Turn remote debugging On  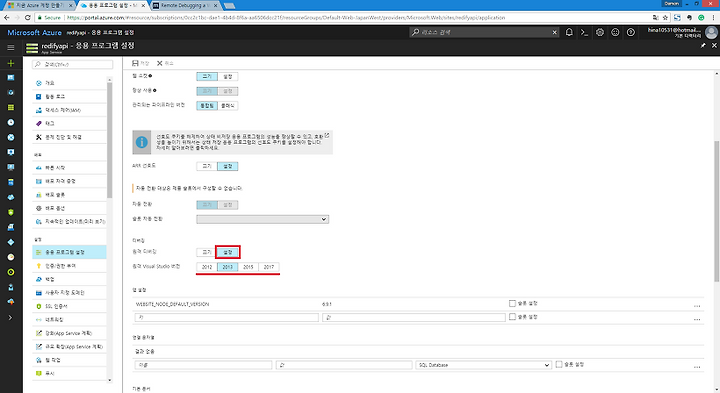click(228, 252)
